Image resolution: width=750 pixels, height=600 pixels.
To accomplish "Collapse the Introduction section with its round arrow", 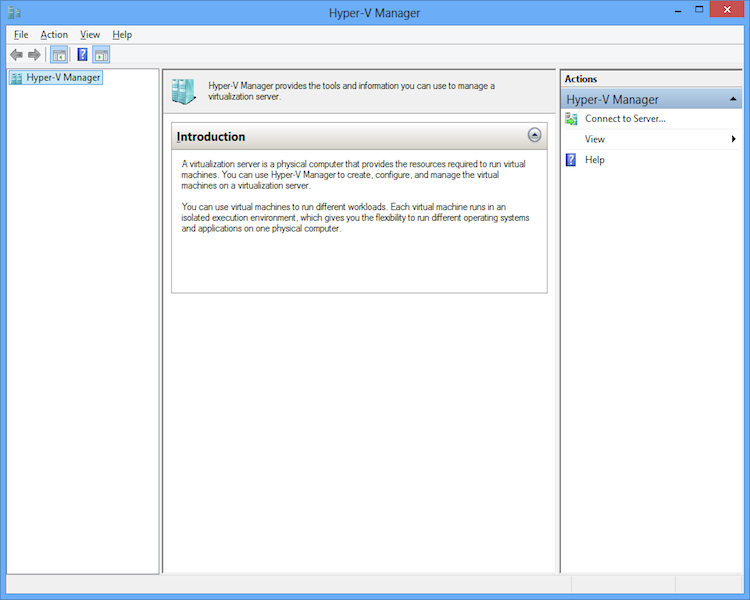I will [534, 135].
